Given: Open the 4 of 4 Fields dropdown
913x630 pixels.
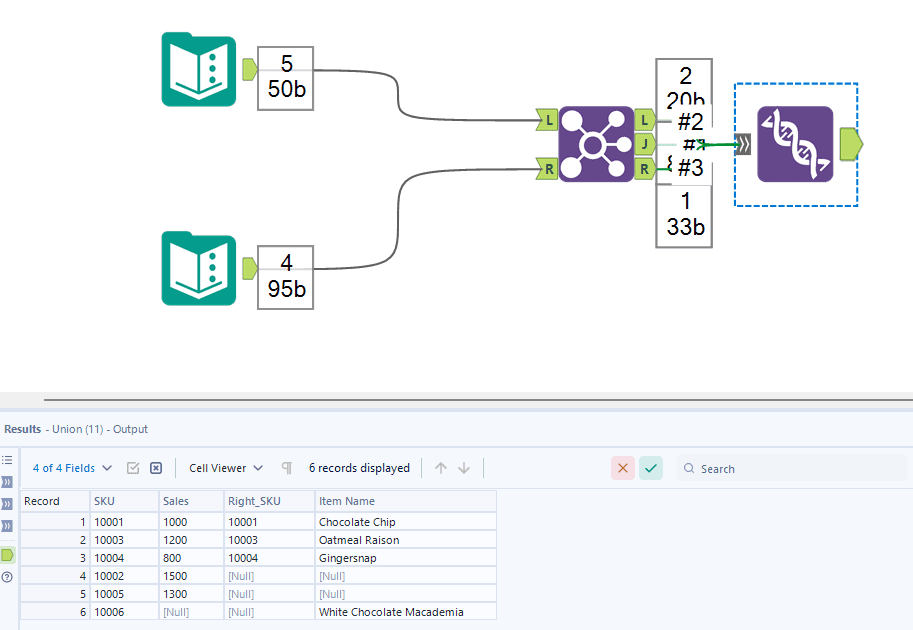Looking at the screenshot, I should [x=72, y=468].
